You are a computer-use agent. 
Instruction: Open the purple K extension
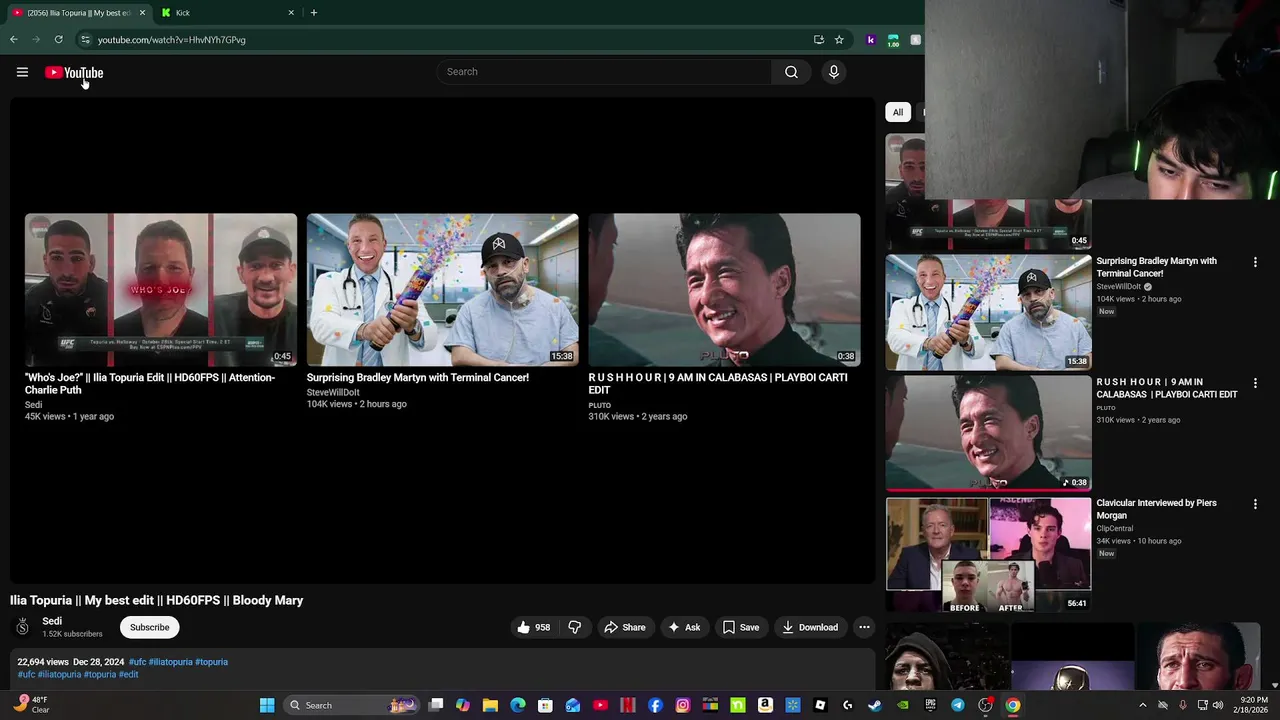pos(871,40)
